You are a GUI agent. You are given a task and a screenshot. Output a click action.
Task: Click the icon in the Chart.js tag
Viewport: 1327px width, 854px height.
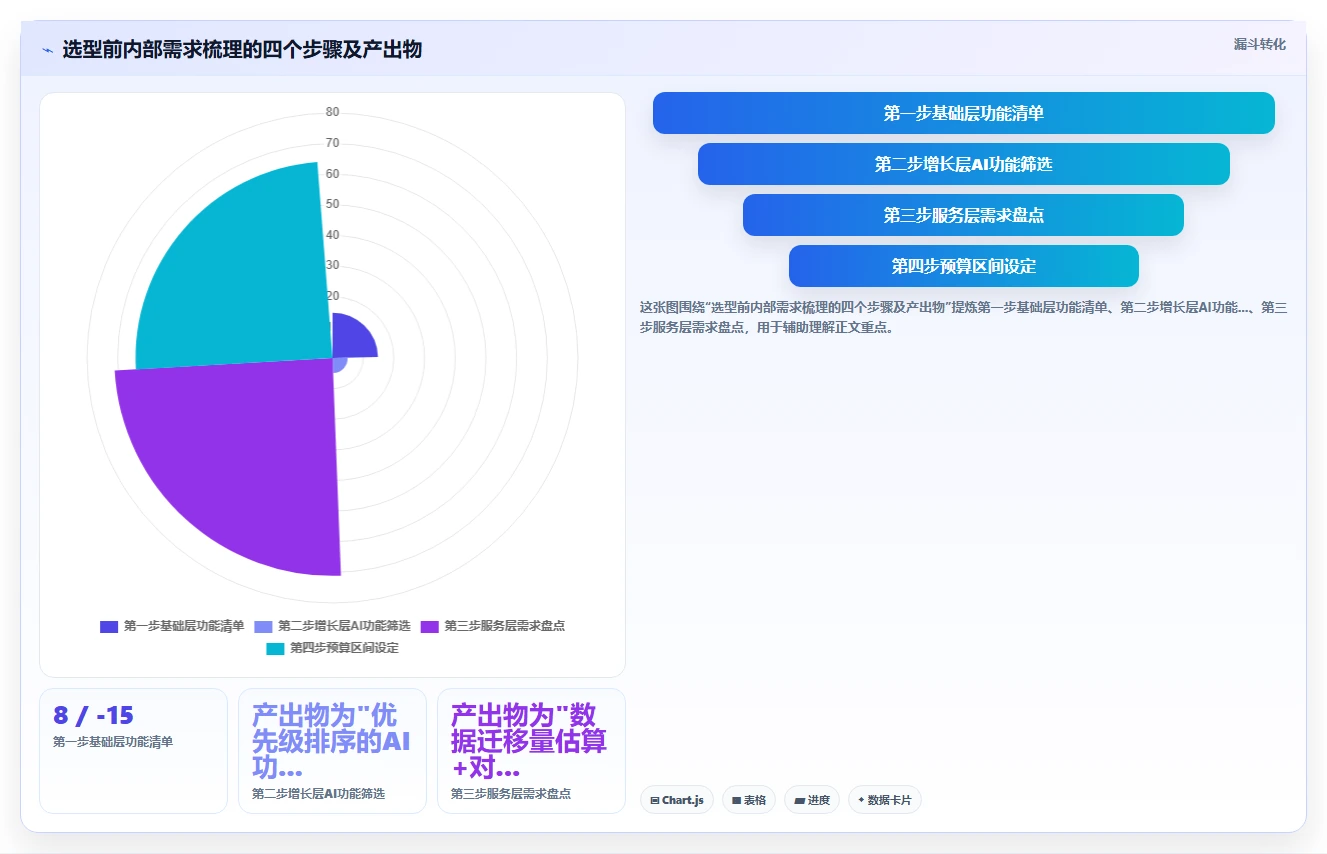pos(654,801)
